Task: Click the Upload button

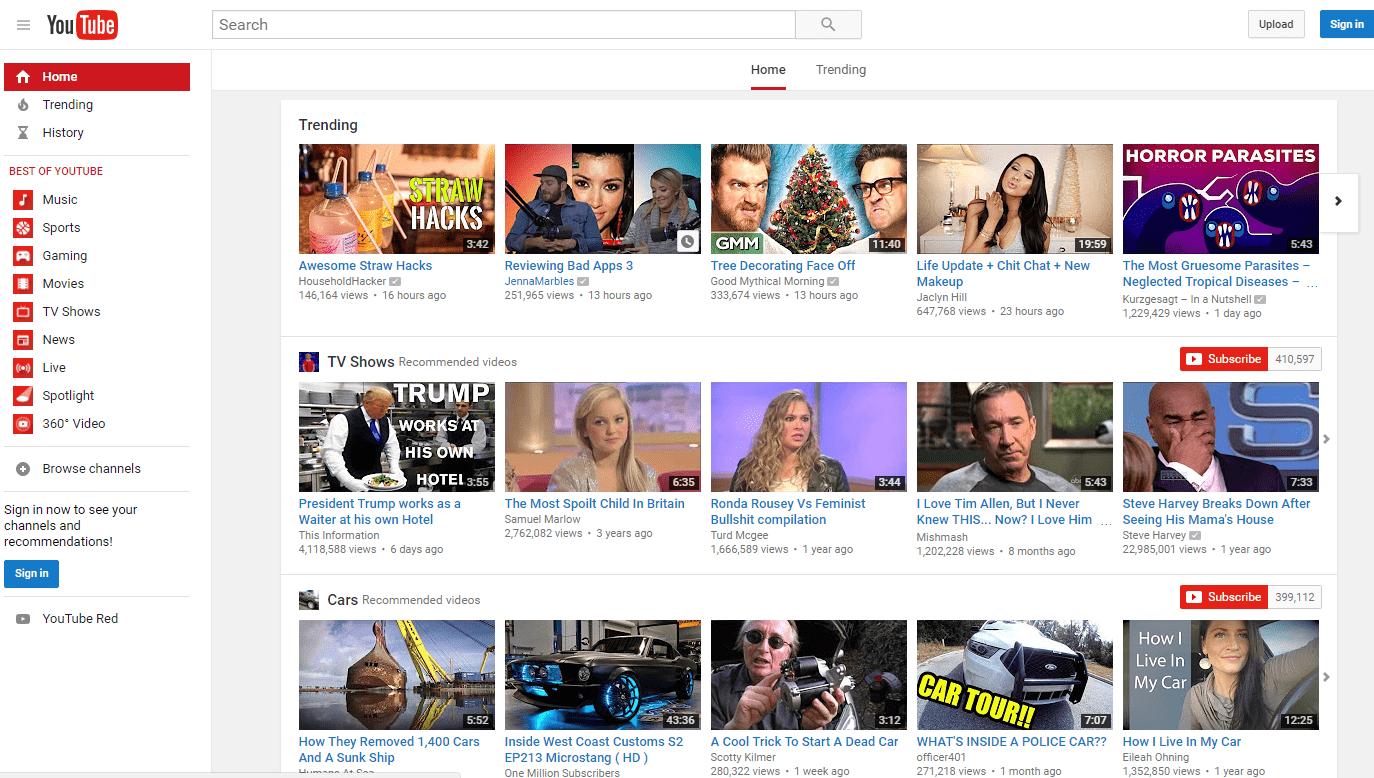Action: (x=1276, y=25)
